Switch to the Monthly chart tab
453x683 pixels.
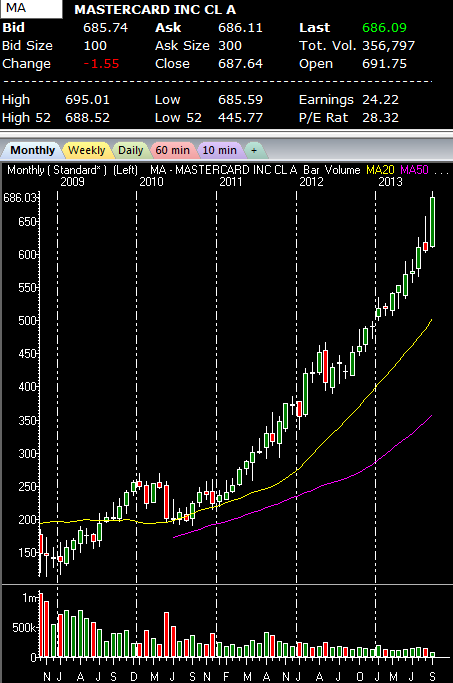[x=31, y=150]
